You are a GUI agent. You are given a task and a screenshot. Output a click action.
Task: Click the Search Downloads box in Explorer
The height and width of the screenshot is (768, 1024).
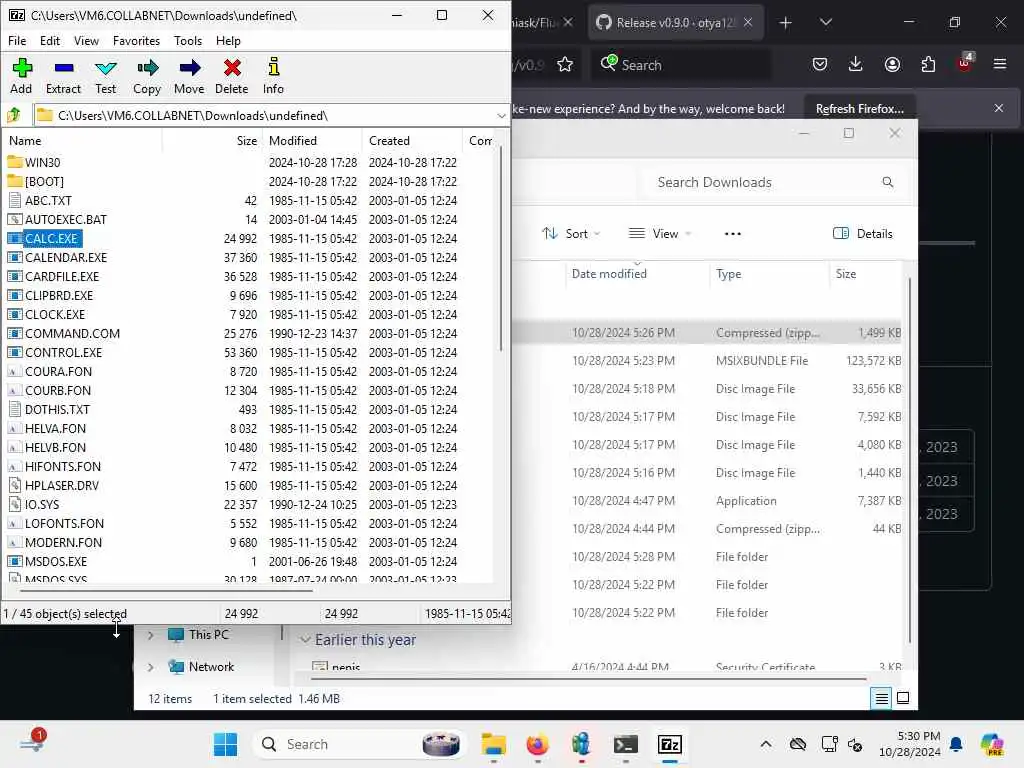click(775, 182)
